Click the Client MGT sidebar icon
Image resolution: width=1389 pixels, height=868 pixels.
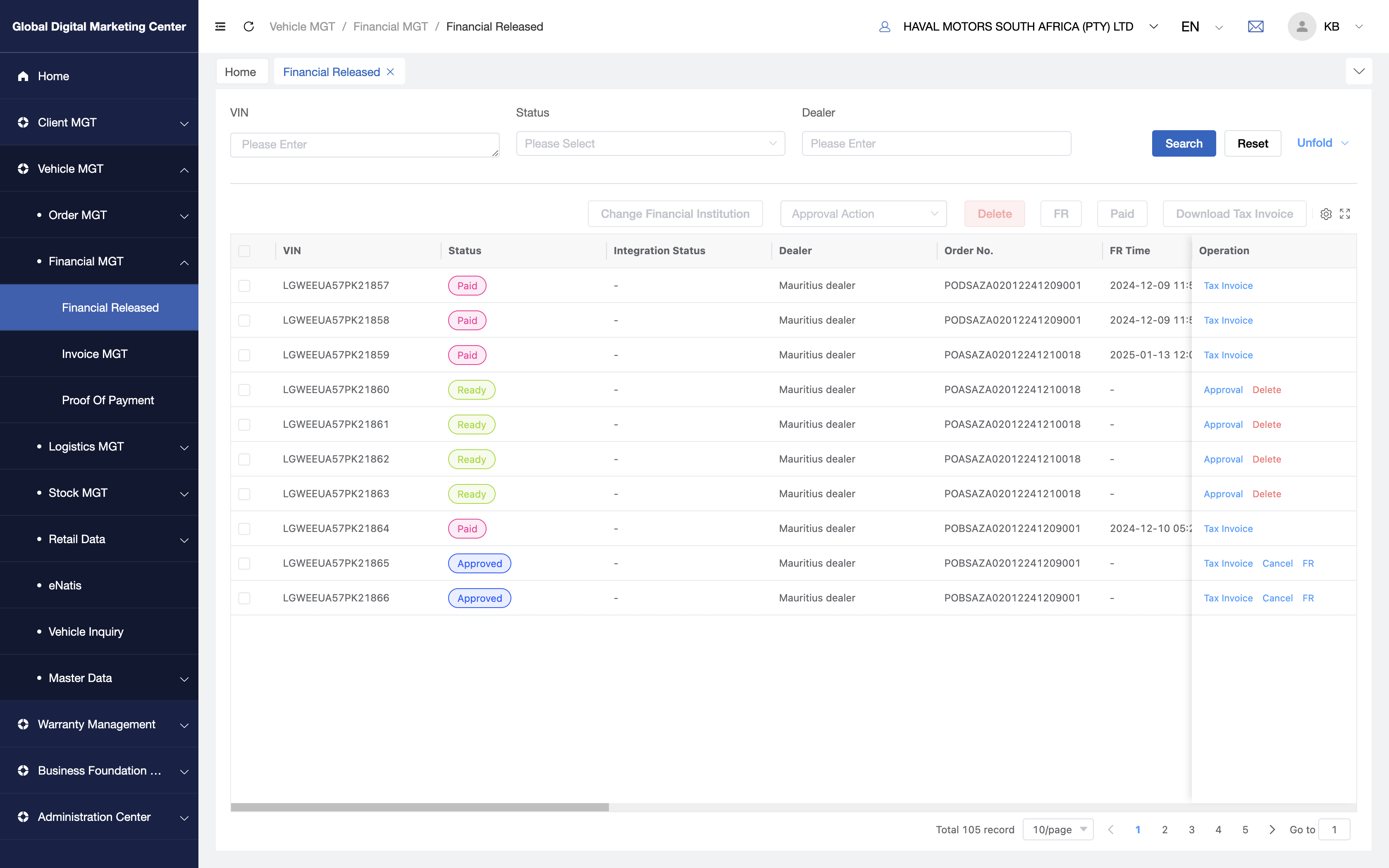tap(23, 122)
